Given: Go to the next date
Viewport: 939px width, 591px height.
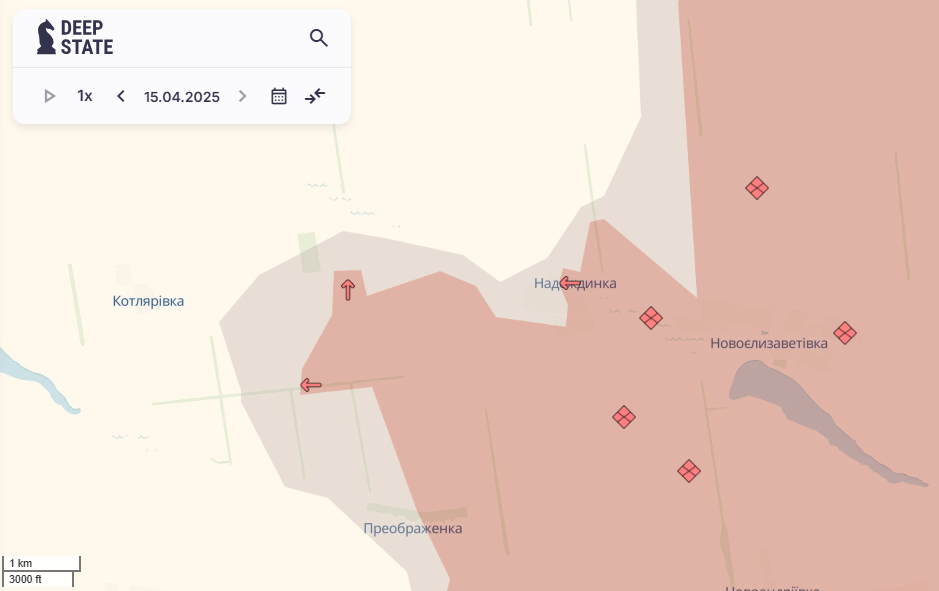Looking at the screenshot, I should 242,96.
